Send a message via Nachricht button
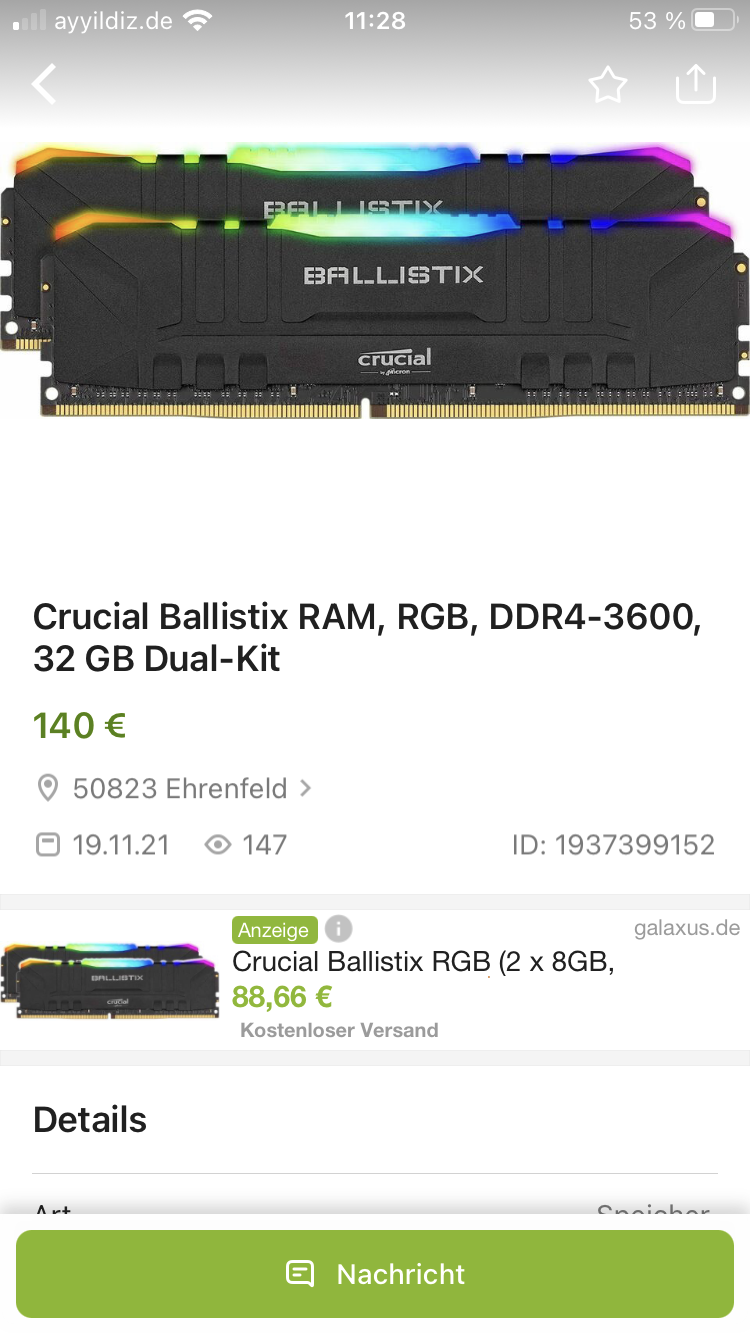The width and height of the screenshot is (750, 1334). pos(375,1274)
